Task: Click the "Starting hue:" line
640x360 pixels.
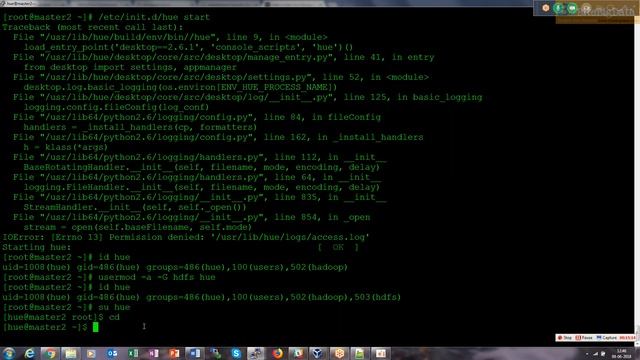Action: point(37,247)
